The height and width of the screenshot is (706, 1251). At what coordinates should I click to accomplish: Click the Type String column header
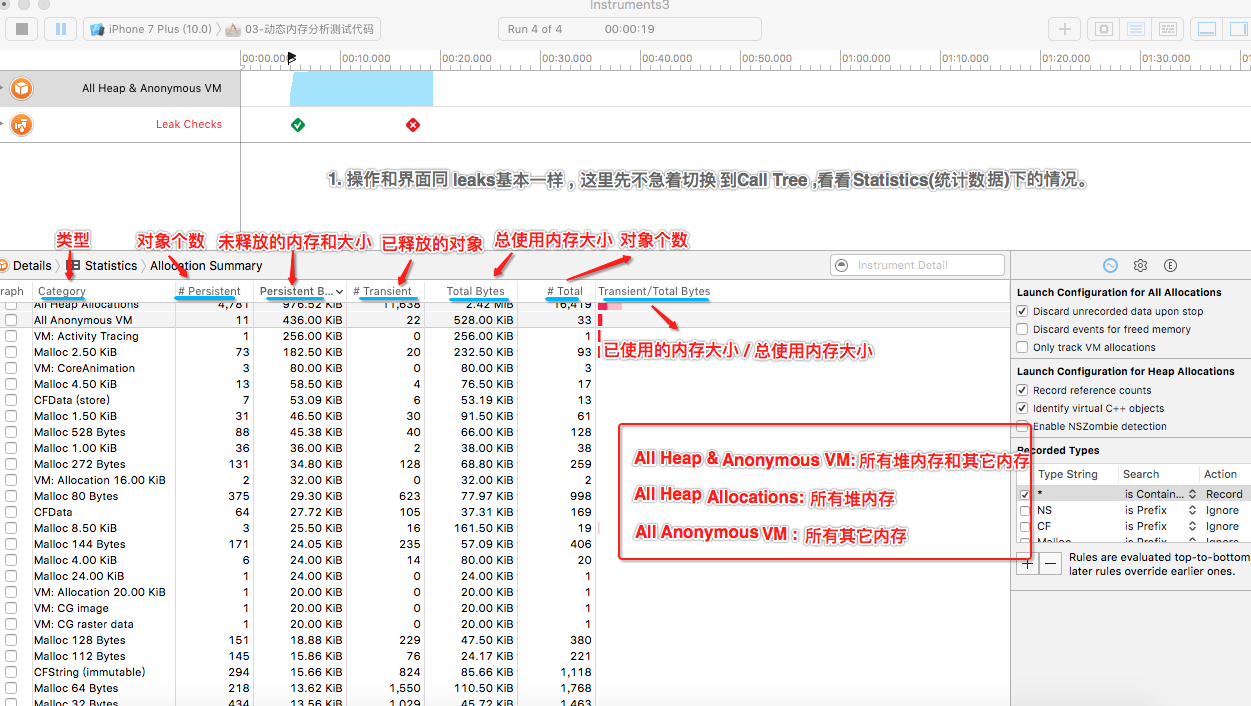pos(1068,474)
